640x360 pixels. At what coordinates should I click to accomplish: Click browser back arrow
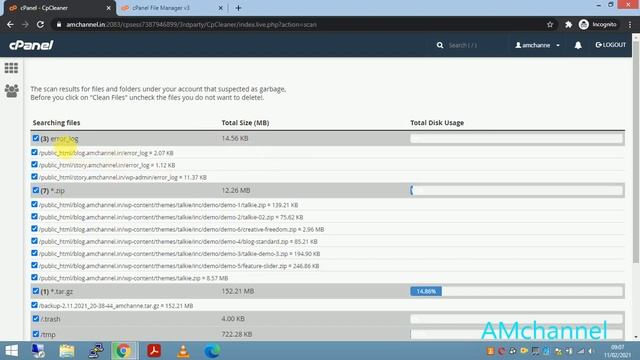[x=10, y=24]
